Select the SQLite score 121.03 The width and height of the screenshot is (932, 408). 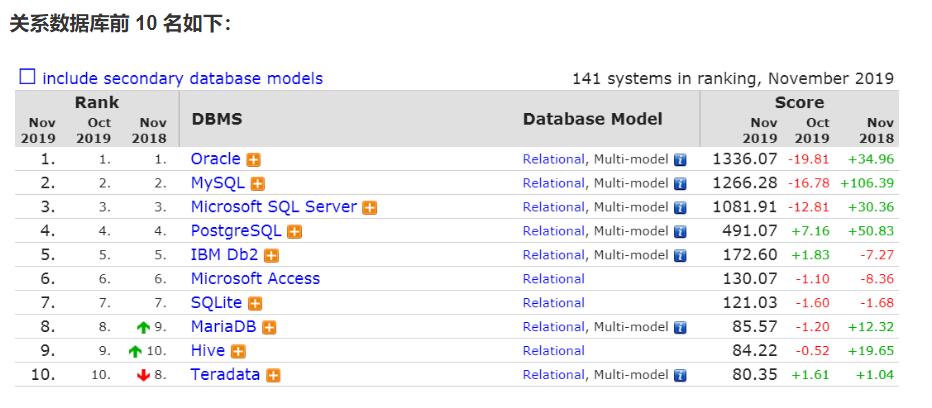tap(750, 302)
